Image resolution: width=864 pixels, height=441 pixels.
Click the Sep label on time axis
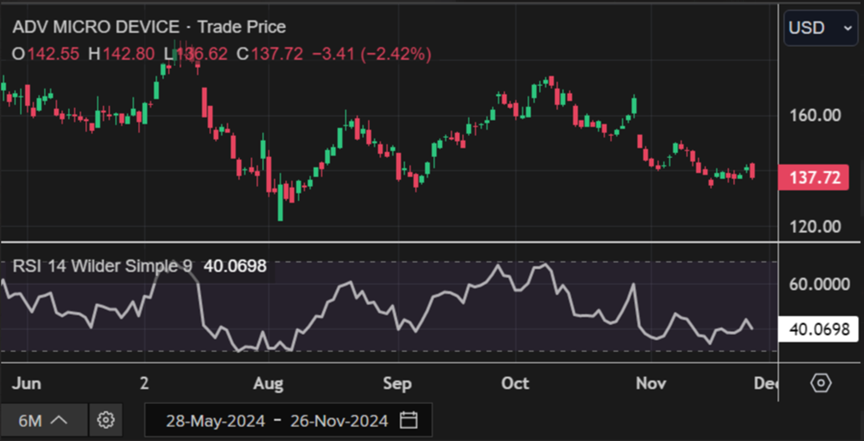coord(397,384)
